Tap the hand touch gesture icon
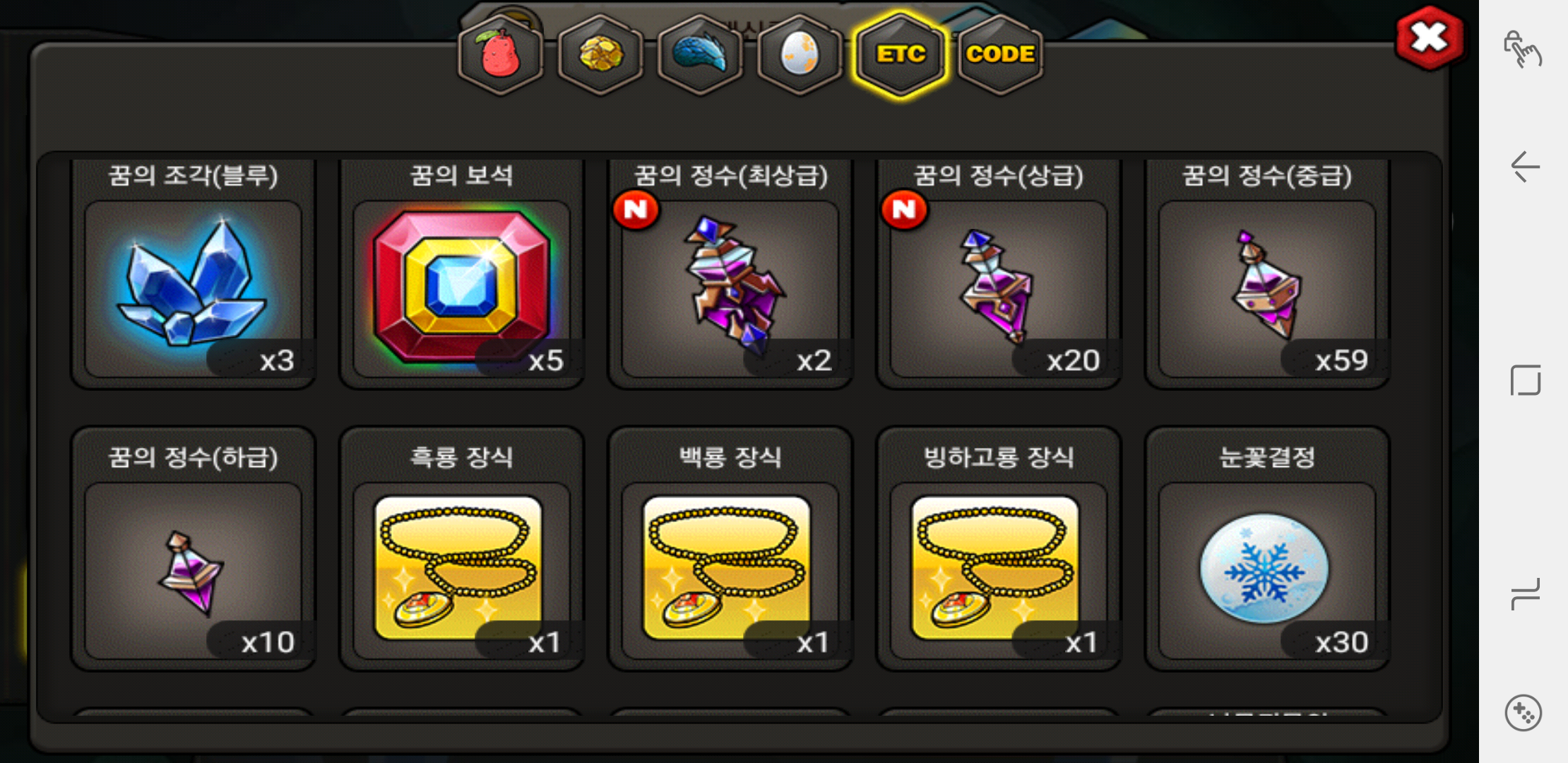 1522,49
